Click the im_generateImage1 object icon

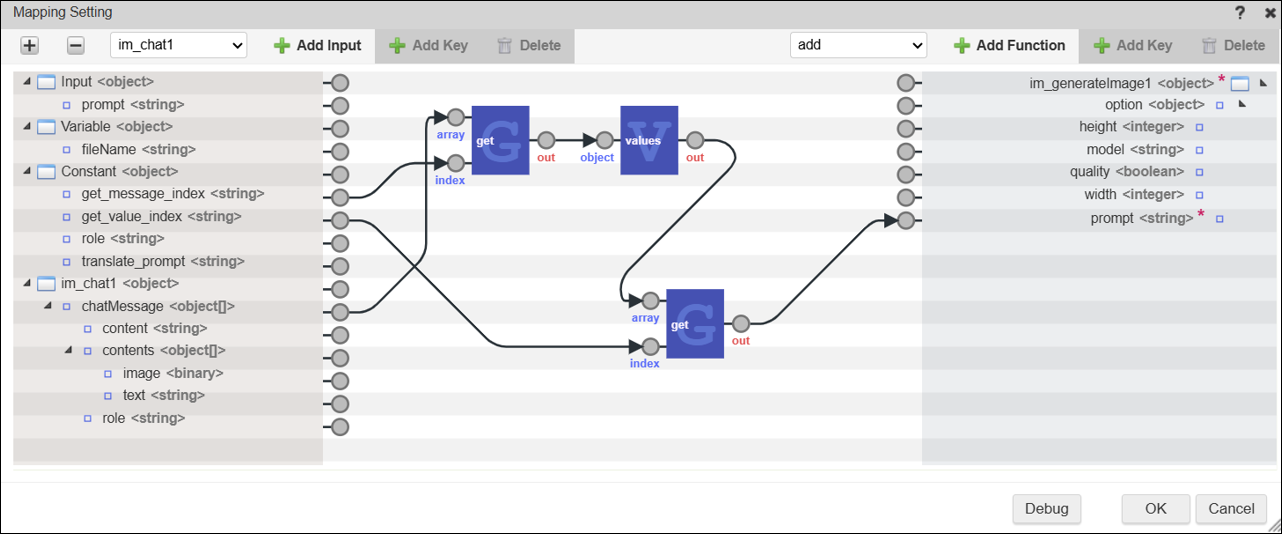[x=1240, y=83]
